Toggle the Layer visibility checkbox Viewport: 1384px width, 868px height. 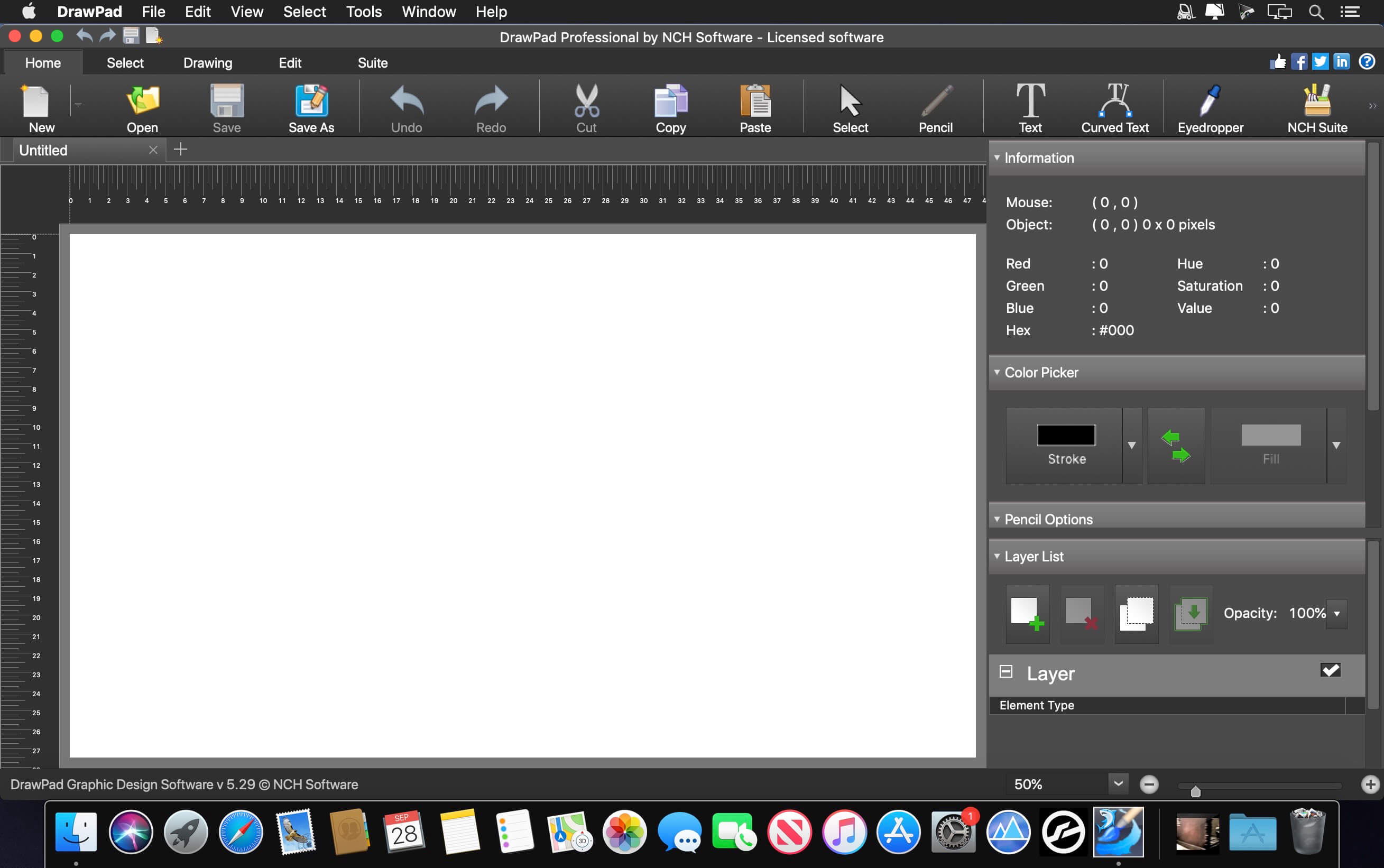click(1330, 670)
